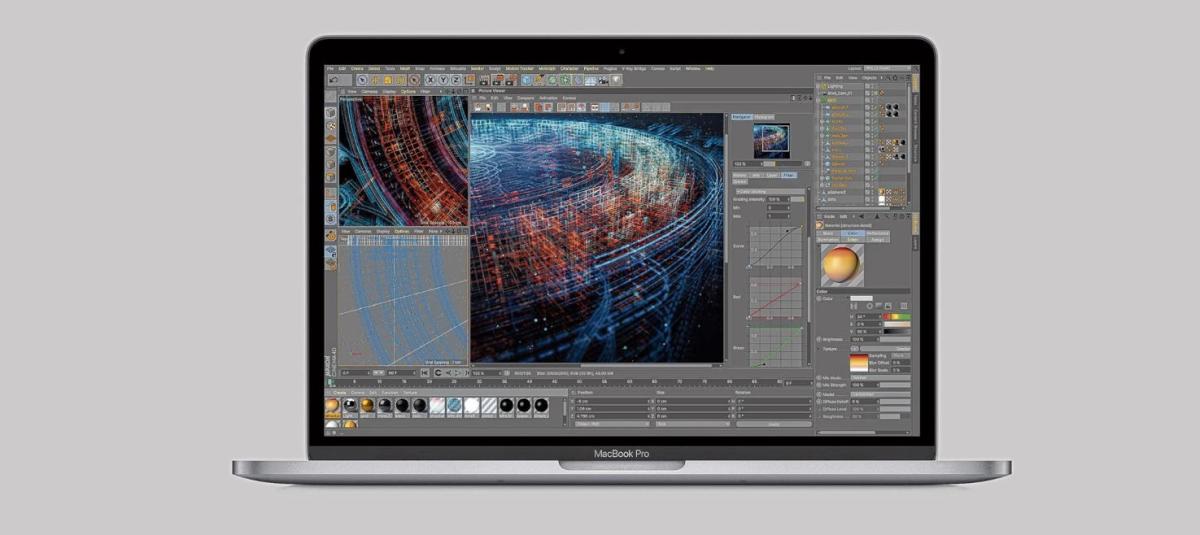Switch to Edges mode in left palette
The image size is (1200, 535).
coord(331,164)
